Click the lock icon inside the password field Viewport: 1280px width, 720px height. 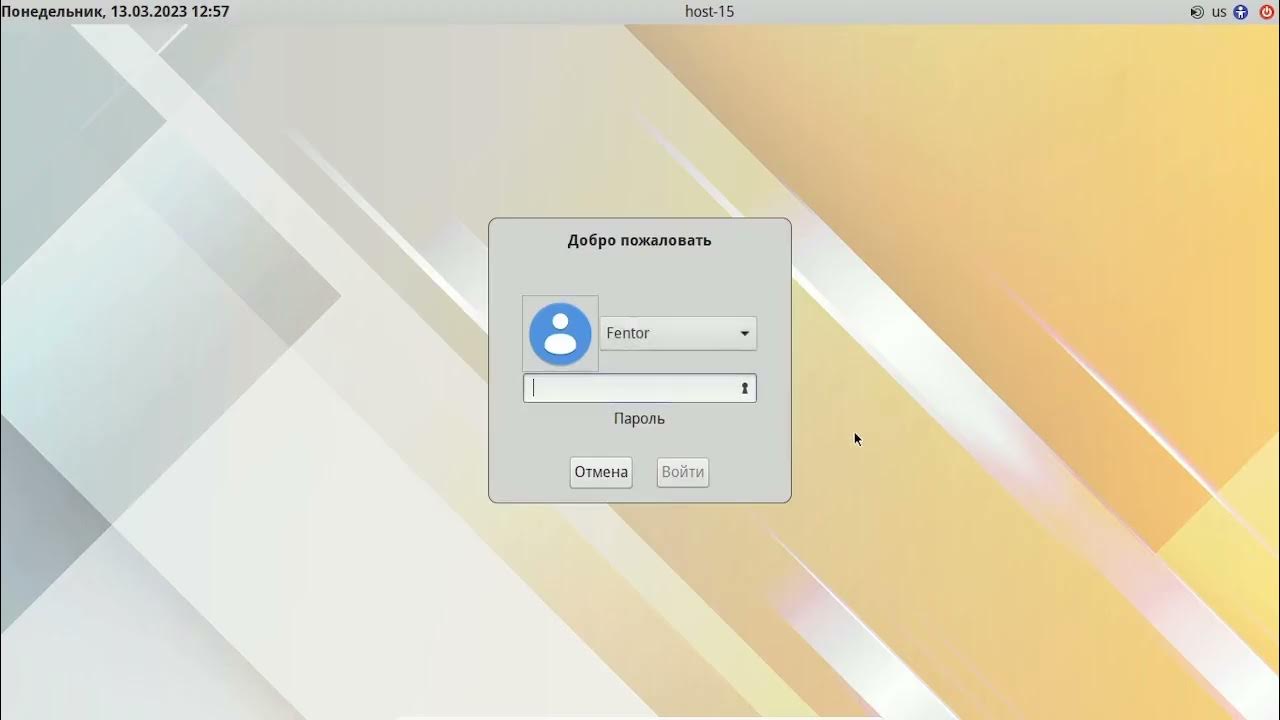pyautogui.click(x=745, y=388)
